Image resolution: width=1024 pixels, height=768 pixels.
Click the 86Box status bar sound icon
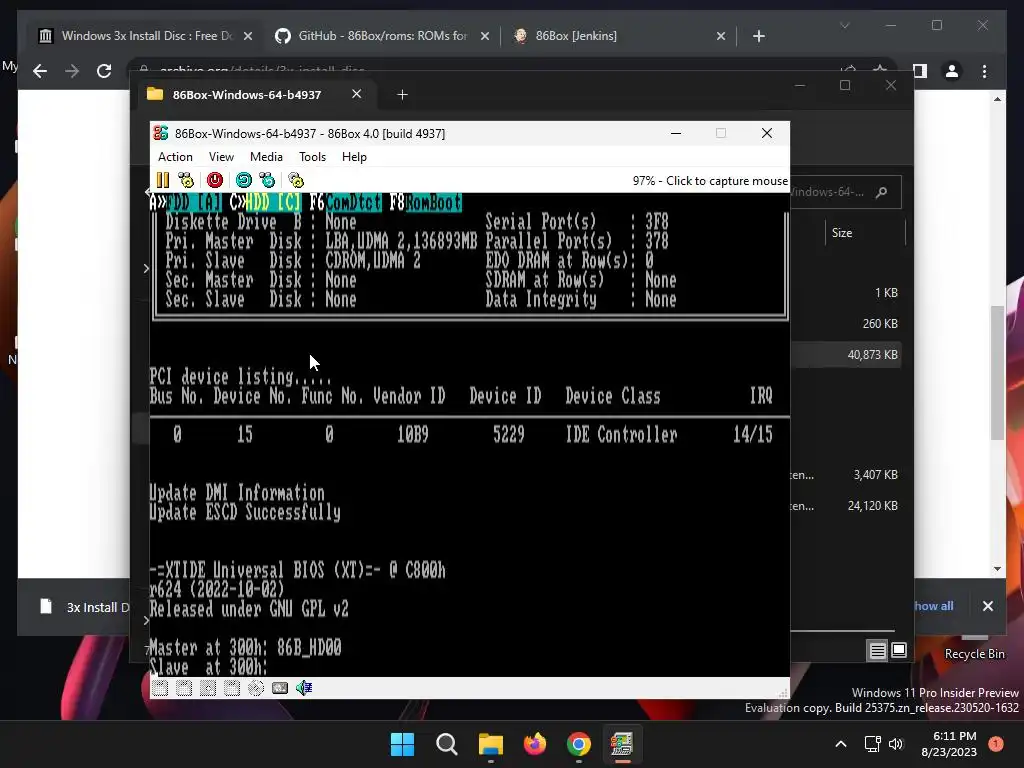pyautogui.click(x=304, y=687)
